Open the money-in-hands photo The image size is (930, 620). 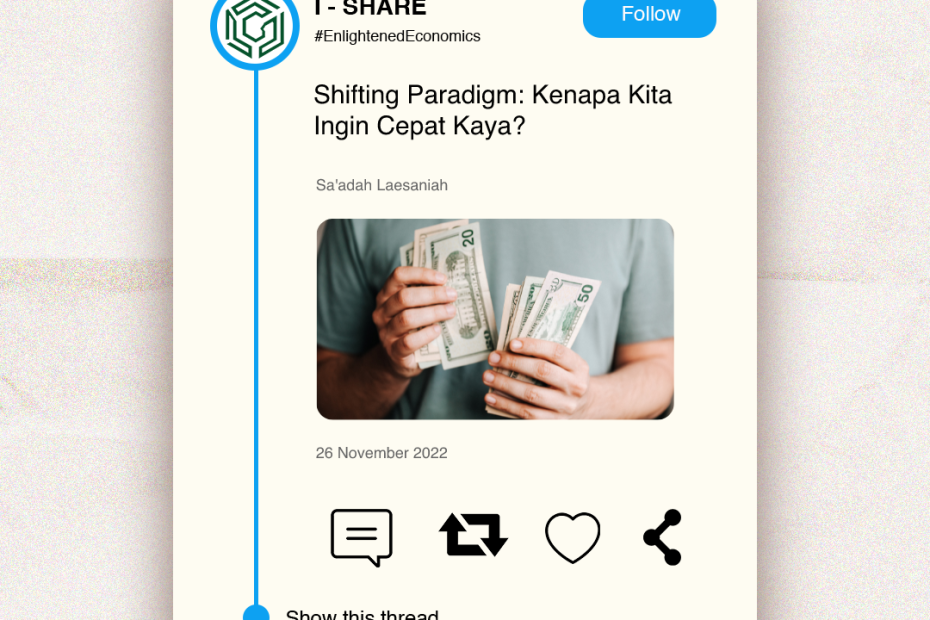pos(495,319)
